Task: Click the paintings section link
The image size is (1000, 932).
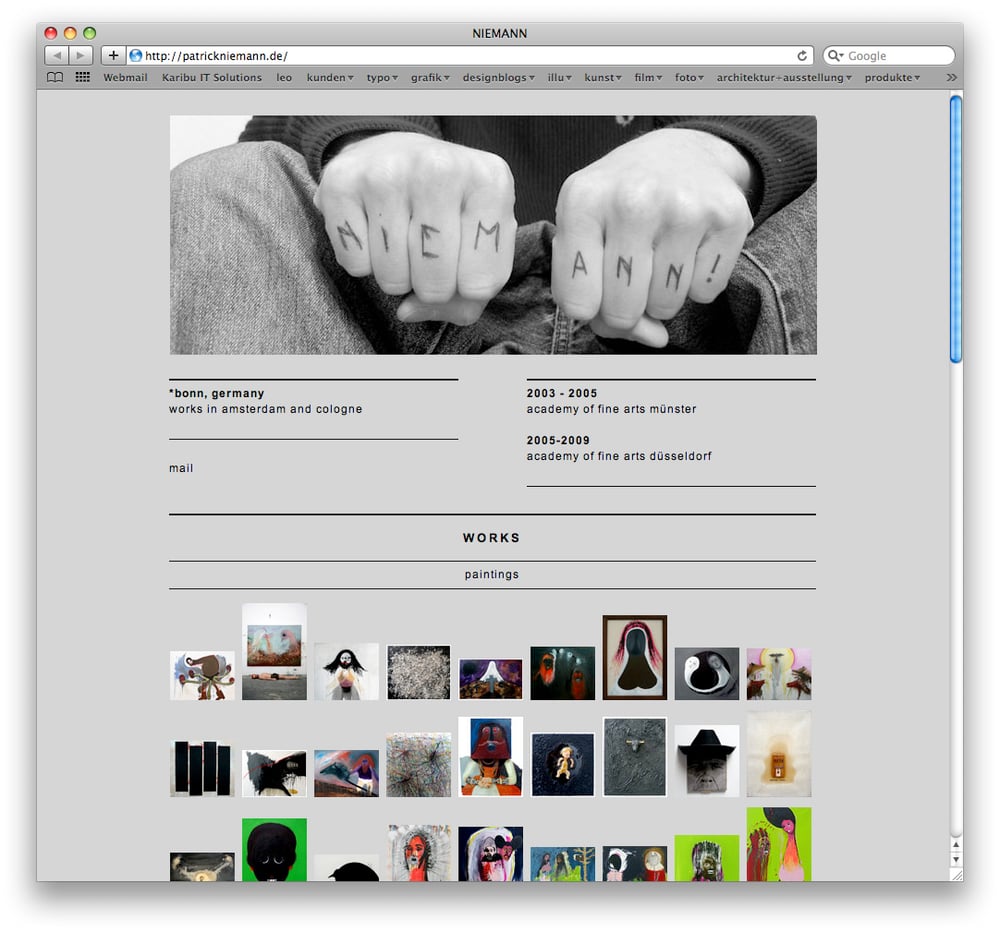Action: point(492,574)
